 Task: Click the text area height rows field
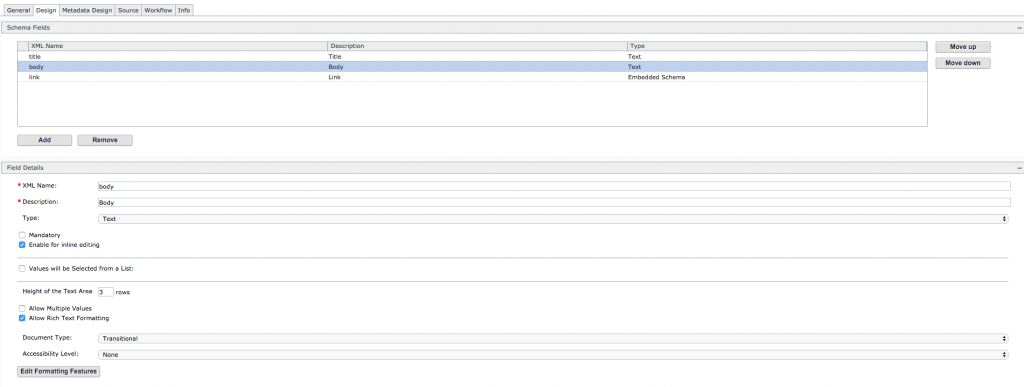click(x=106, y=292)
